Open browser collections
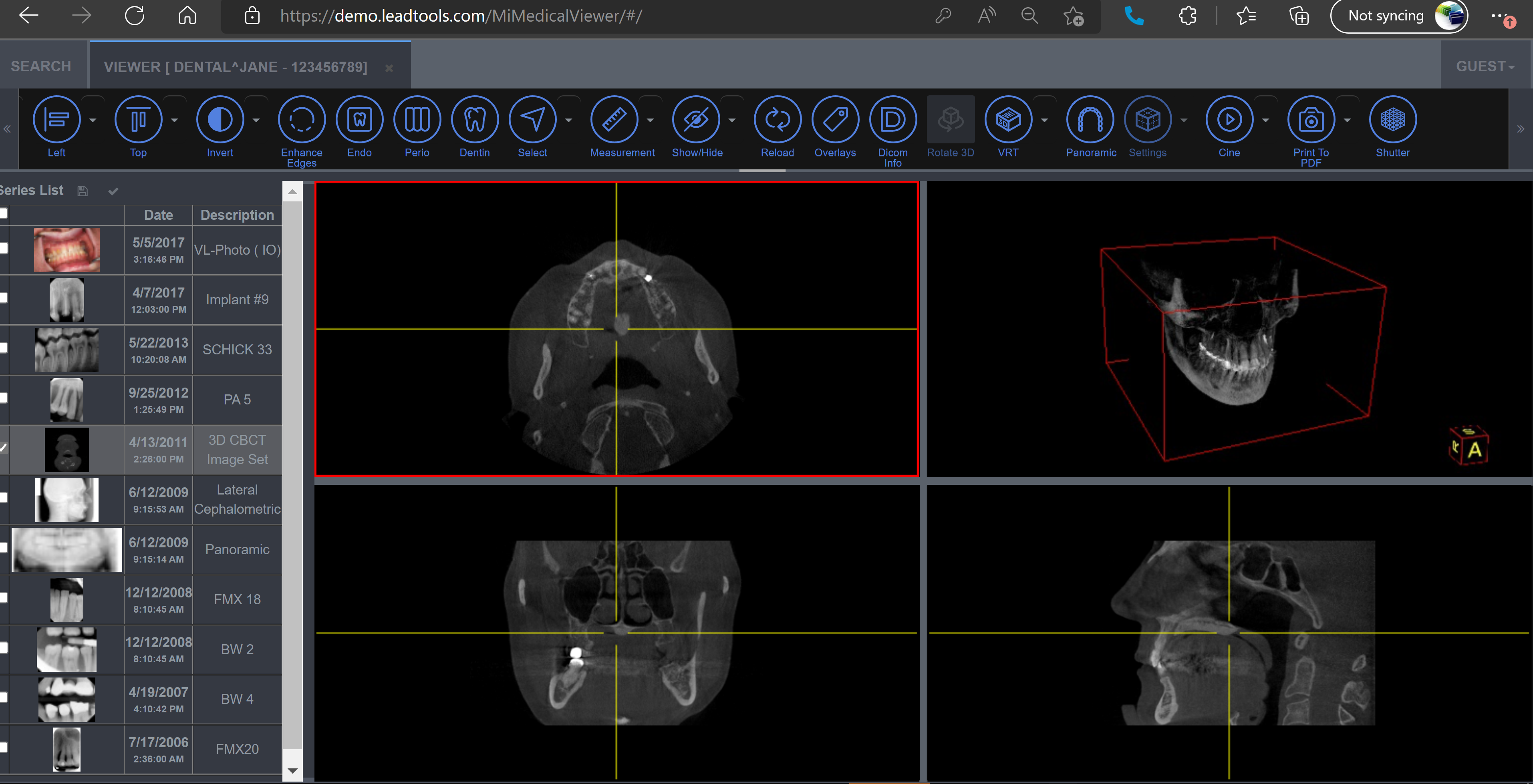Screen dimensions: 1533x784 coord(1299,16)
